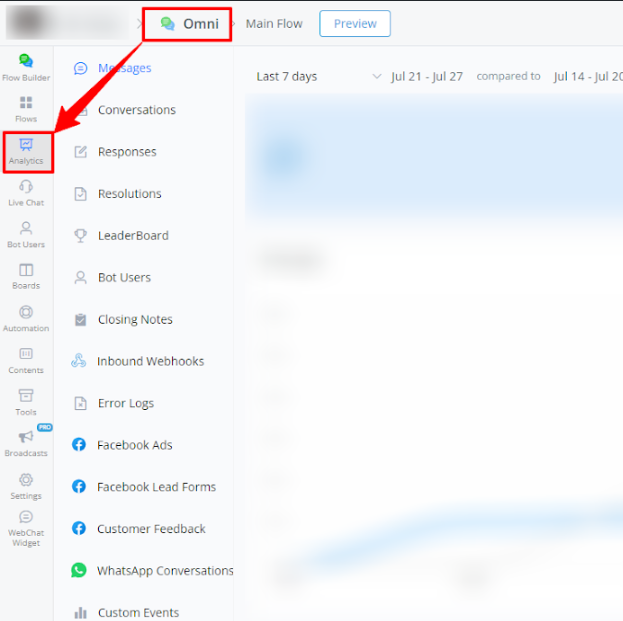This screenshot has height=621, width=623.
Task: Click Main Flow breadcrumb link
Action: [x=274, y=24]
